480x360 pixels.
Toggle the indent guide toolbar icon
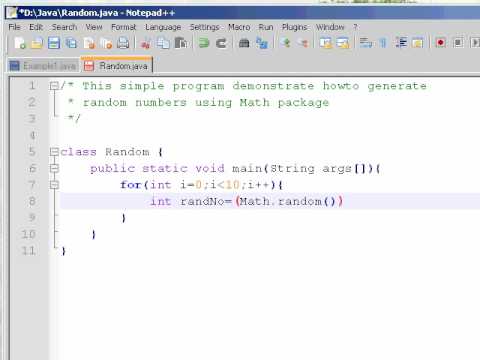pos(401,43)
